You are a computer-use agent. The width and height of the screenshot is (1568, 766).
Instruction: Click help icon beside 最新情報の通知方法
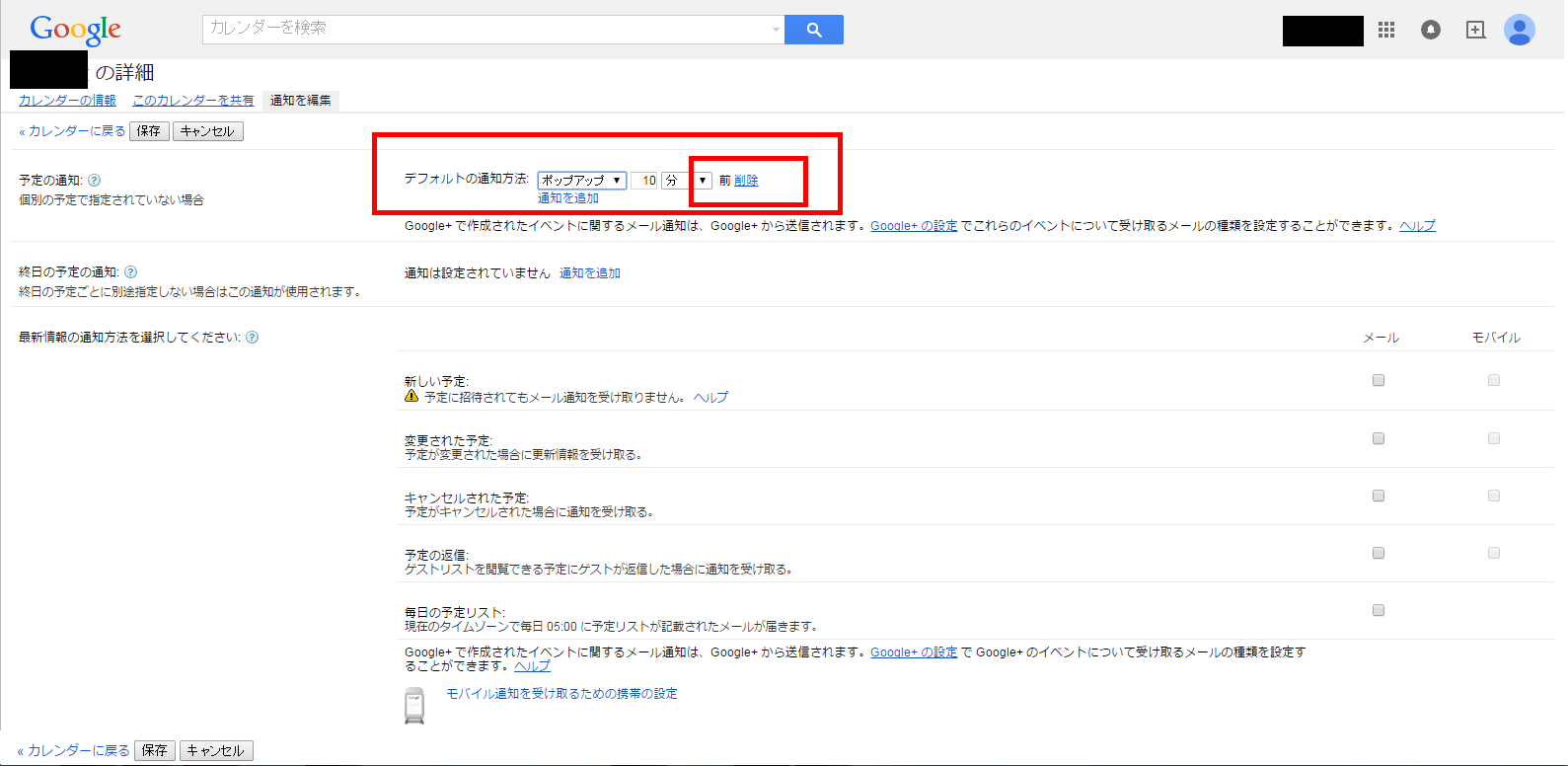coord(253,337)
